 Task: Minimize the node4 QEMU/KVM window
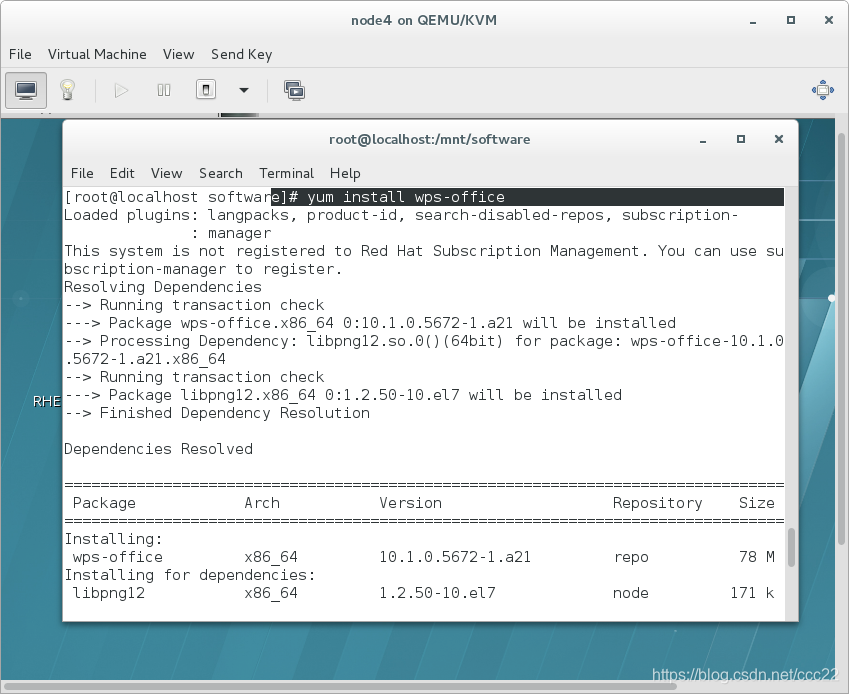753,21
